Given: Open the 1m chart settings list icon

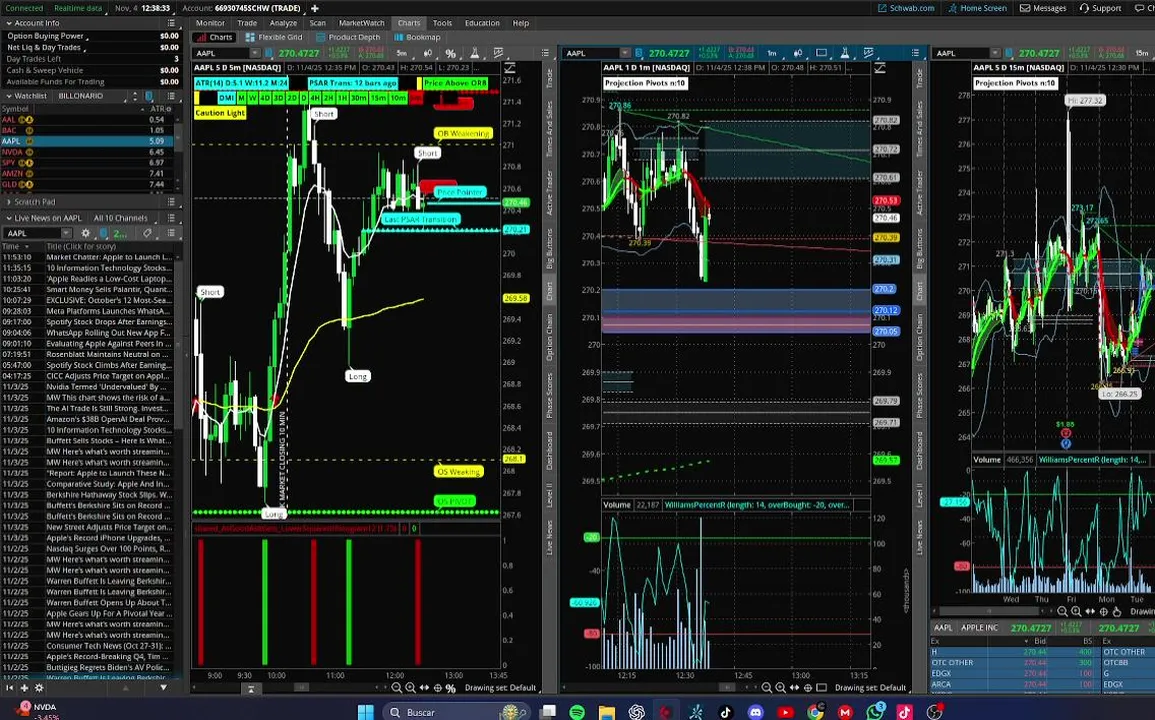Looking at the screenshot, I should pyautogui.click(x=916, y=53).
